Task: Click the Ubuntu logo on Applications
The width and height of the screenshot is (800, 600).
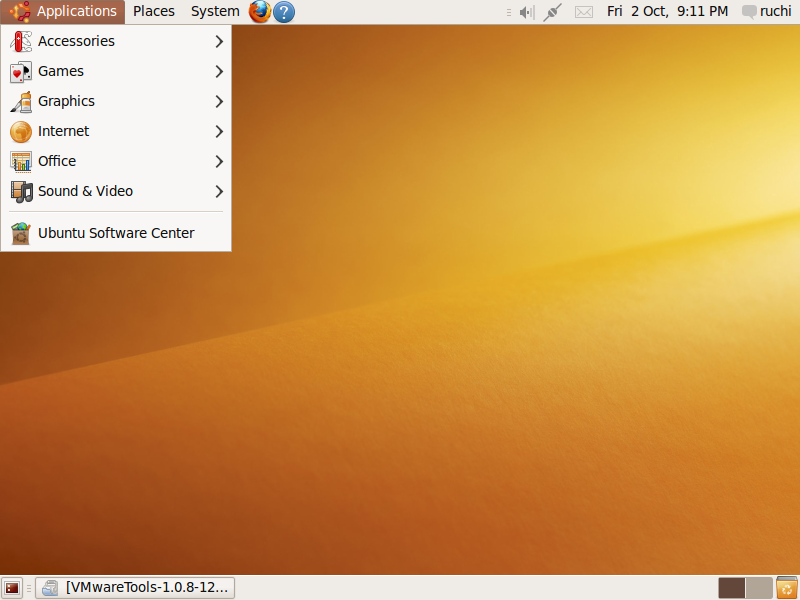Action: pyautogui.click(x=20, y=12)
